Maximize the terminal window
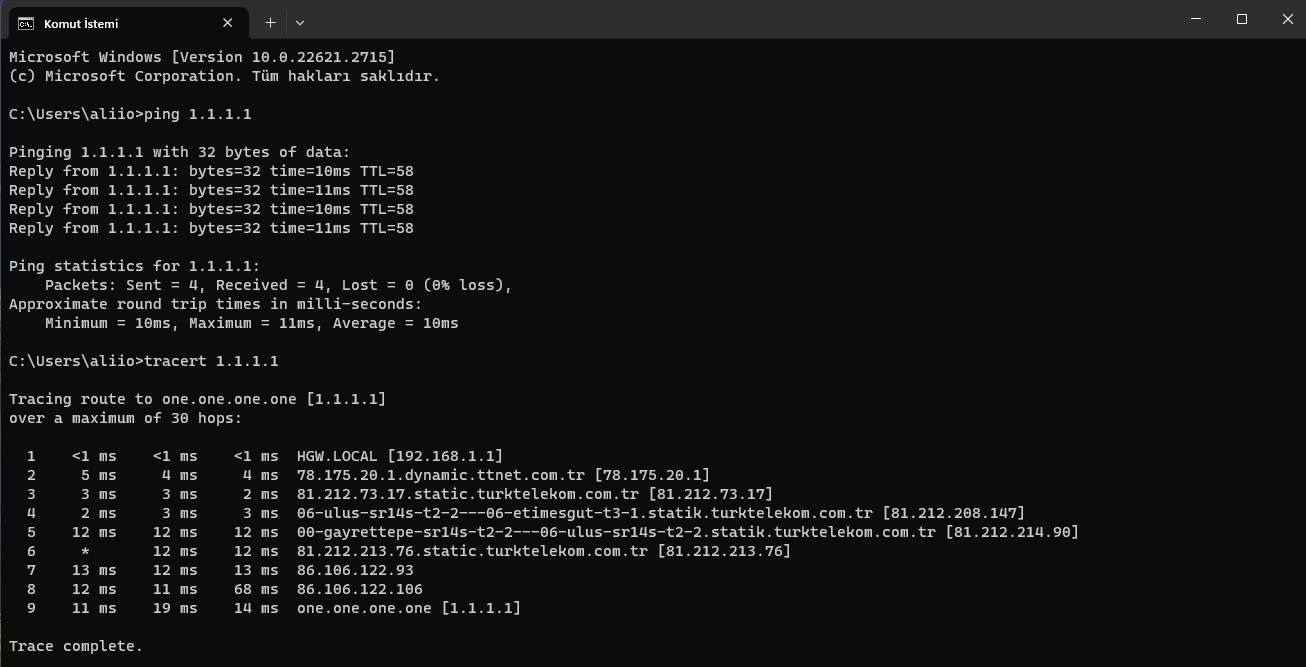1306x667 pixels. [1242, 19]
